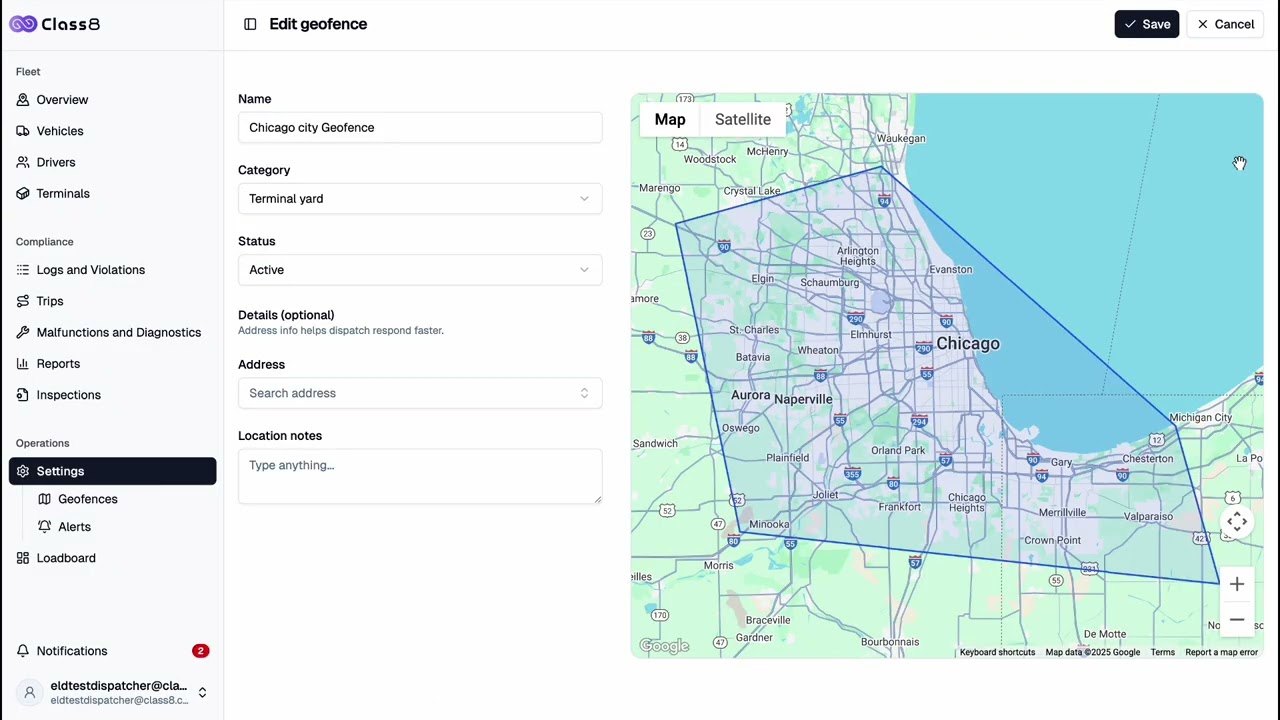This screenshot has width=1280, height=720.
Task: Click the Reports chart icon
Action: point(23,364)
